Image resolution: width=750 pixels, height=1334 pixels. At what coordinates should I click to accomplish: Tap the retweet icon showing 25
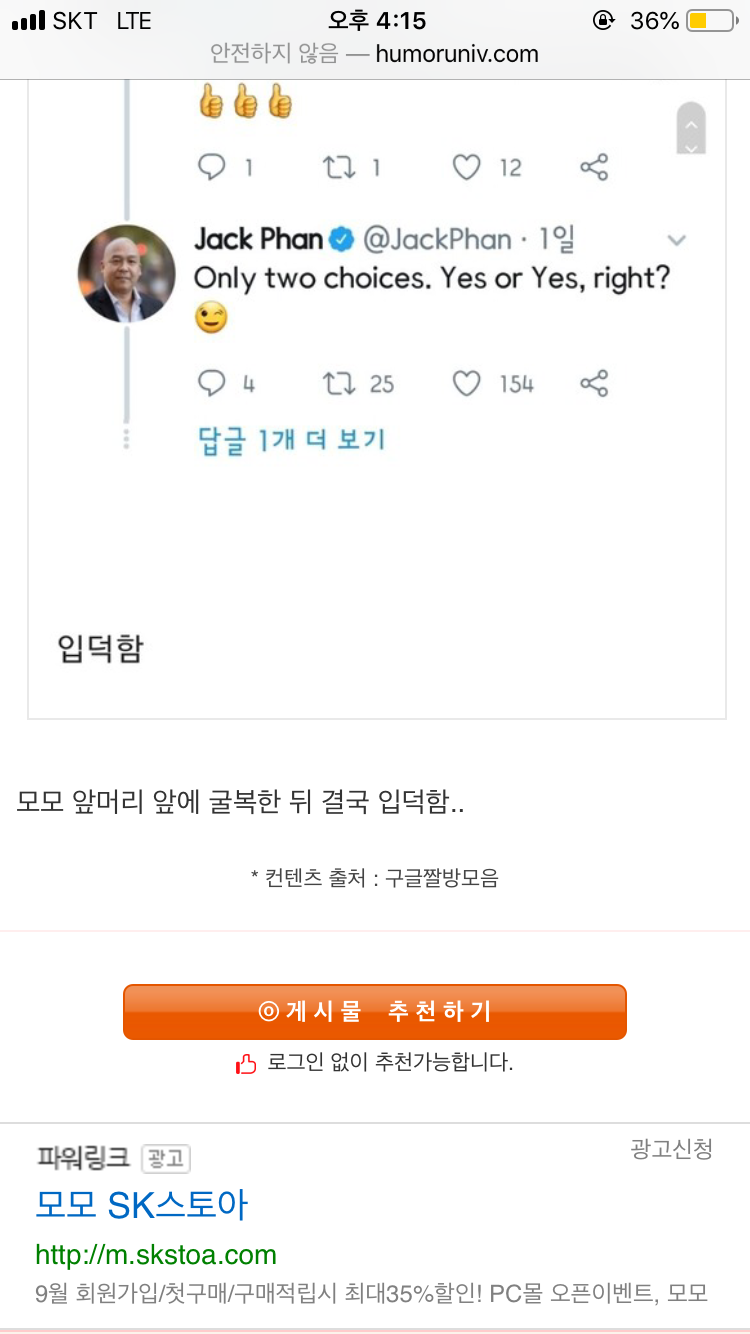point(338,384)
